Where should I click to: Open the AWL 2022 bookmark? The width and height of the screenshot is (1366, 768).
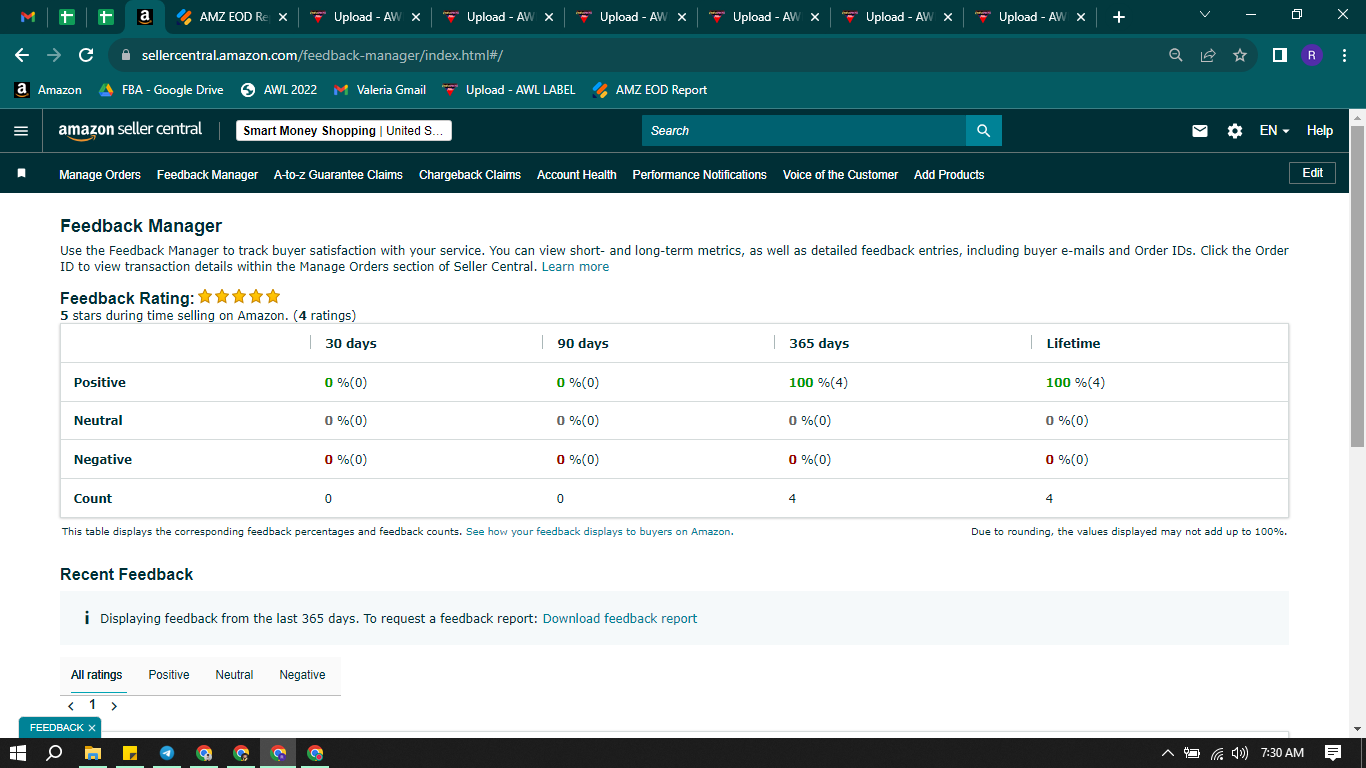point(279,90)
